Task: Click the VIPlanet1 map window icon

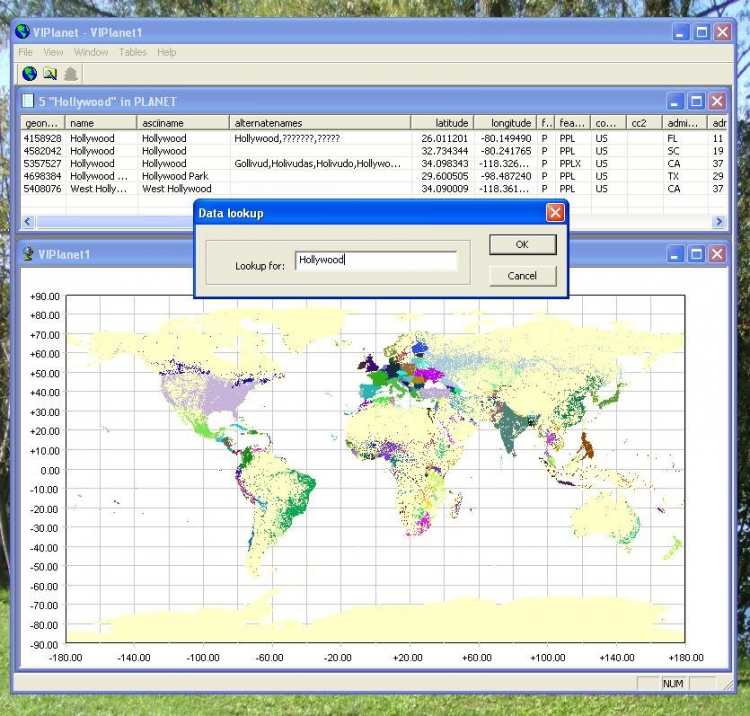Action: (29, 254)
